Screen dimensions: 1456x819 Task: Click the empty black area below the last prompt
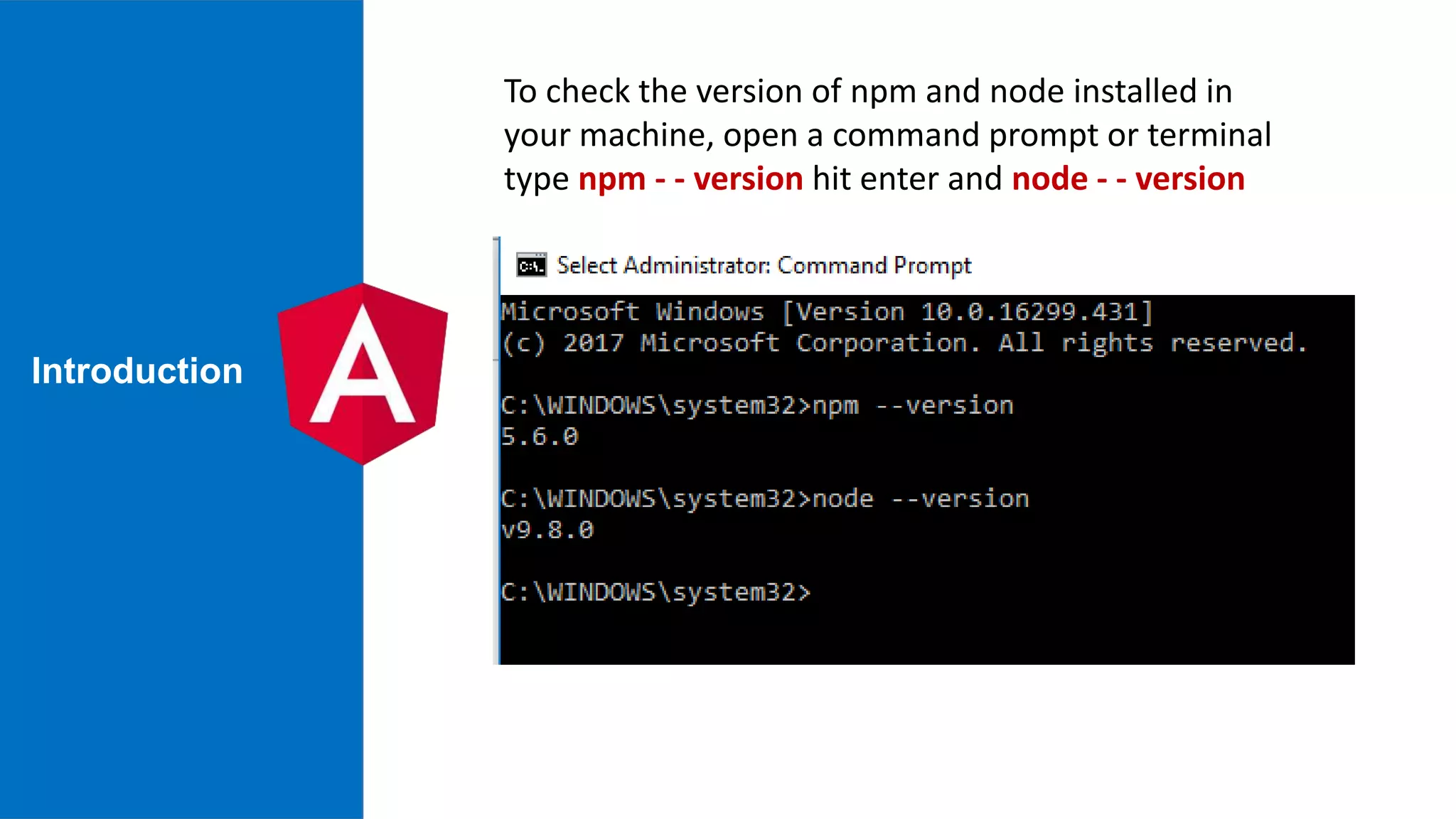click(x=924, y=636)
